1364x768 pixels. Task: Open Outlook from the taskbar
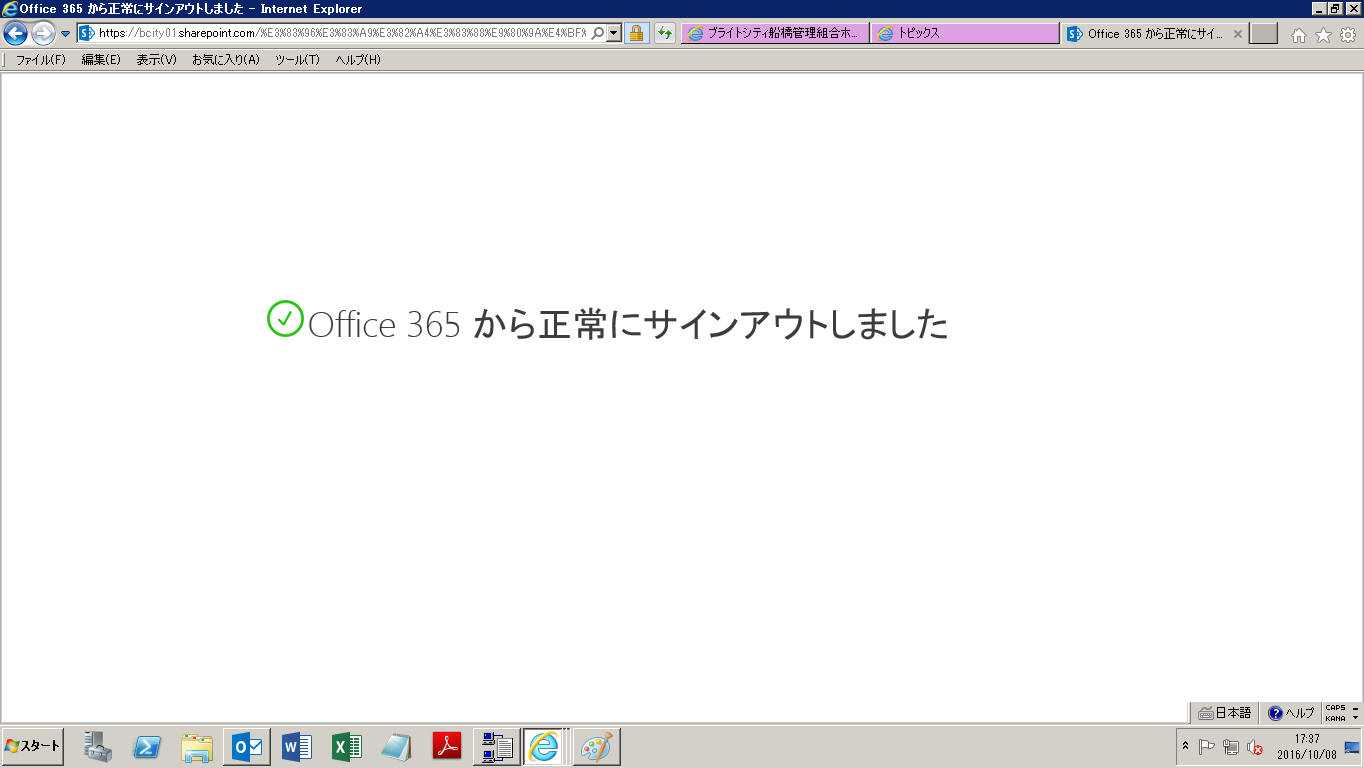(246, 747)
